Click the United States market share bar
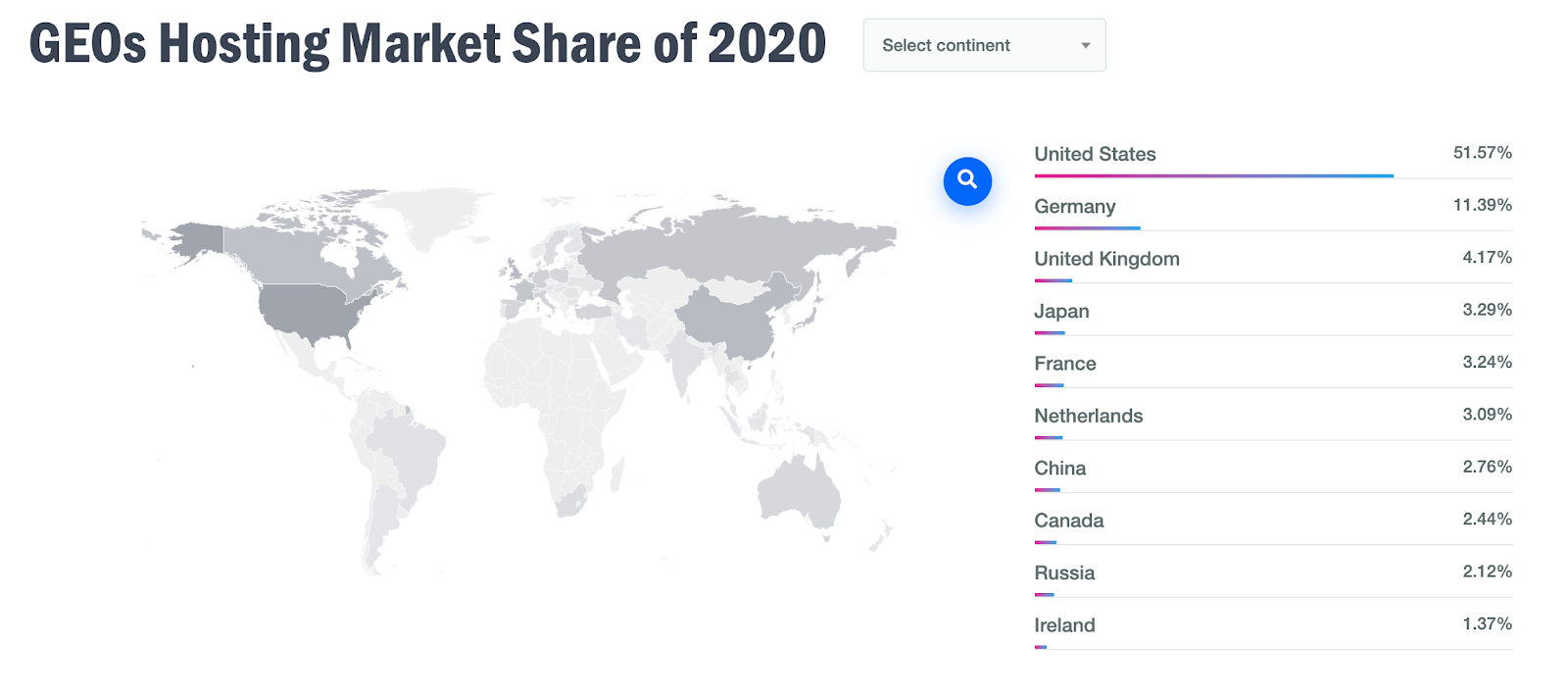Screen dimensions: 1568x694 pyautogui.click(x=1213, y=176)
